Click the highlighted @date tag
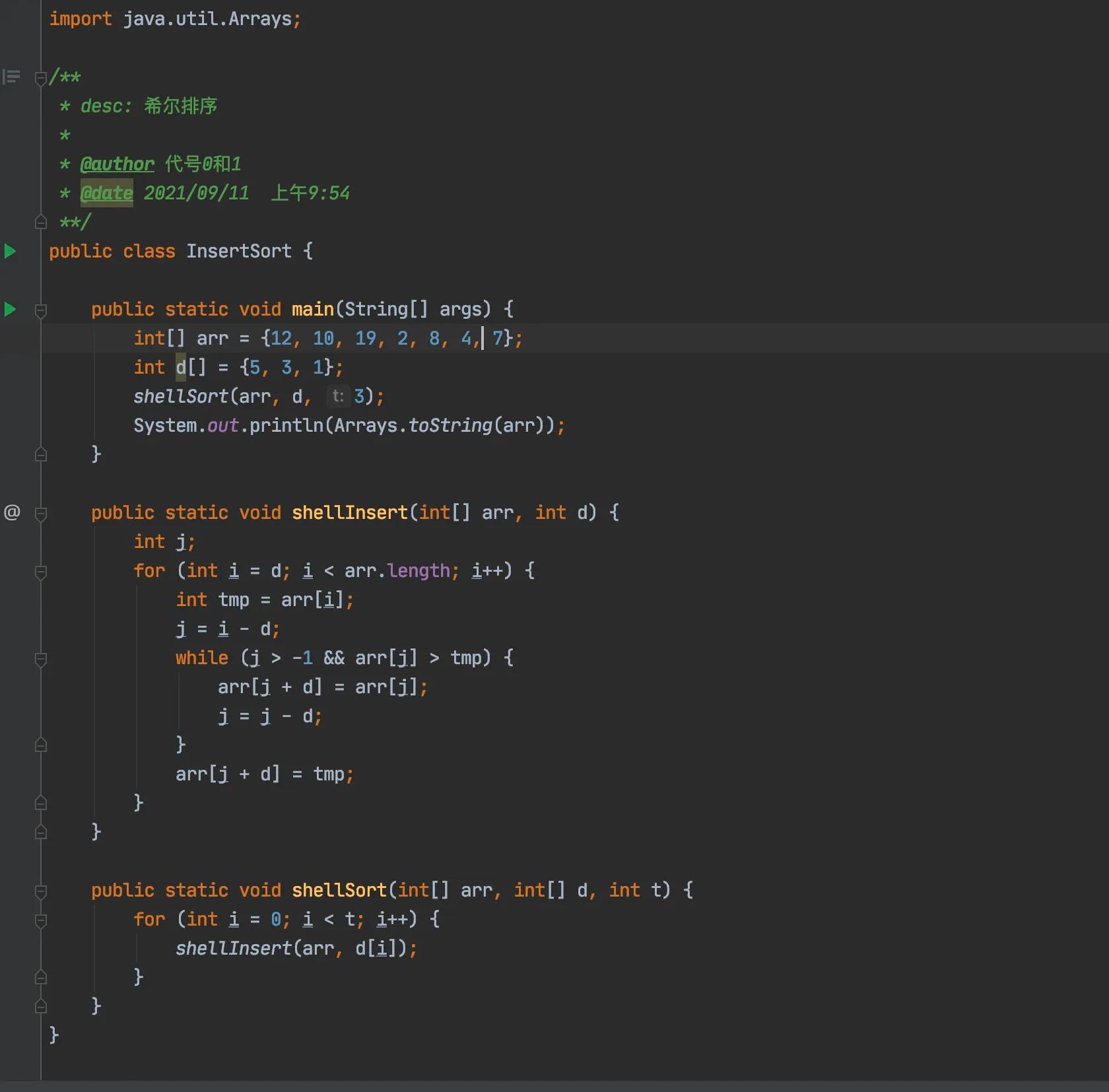 (106, 193)
